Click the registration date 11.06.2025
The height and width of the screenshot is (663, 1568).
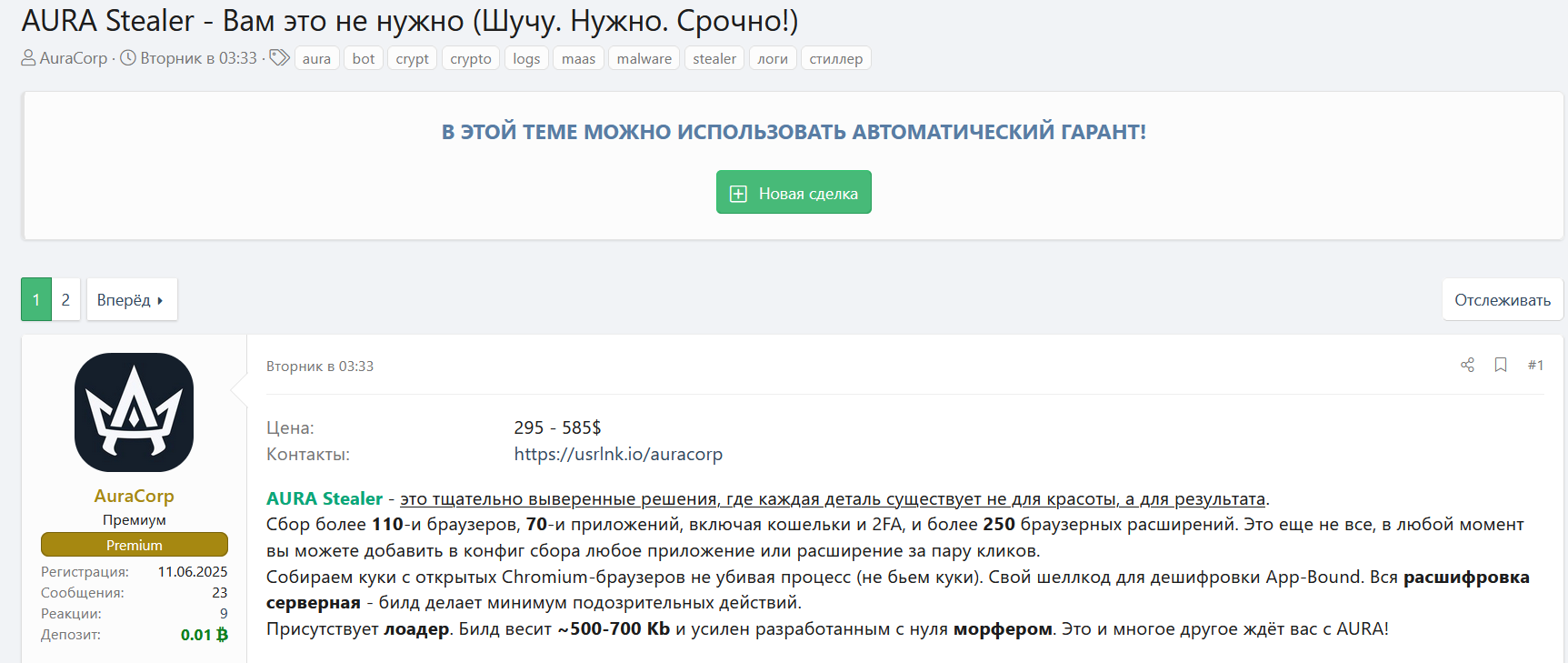point(193,572)
